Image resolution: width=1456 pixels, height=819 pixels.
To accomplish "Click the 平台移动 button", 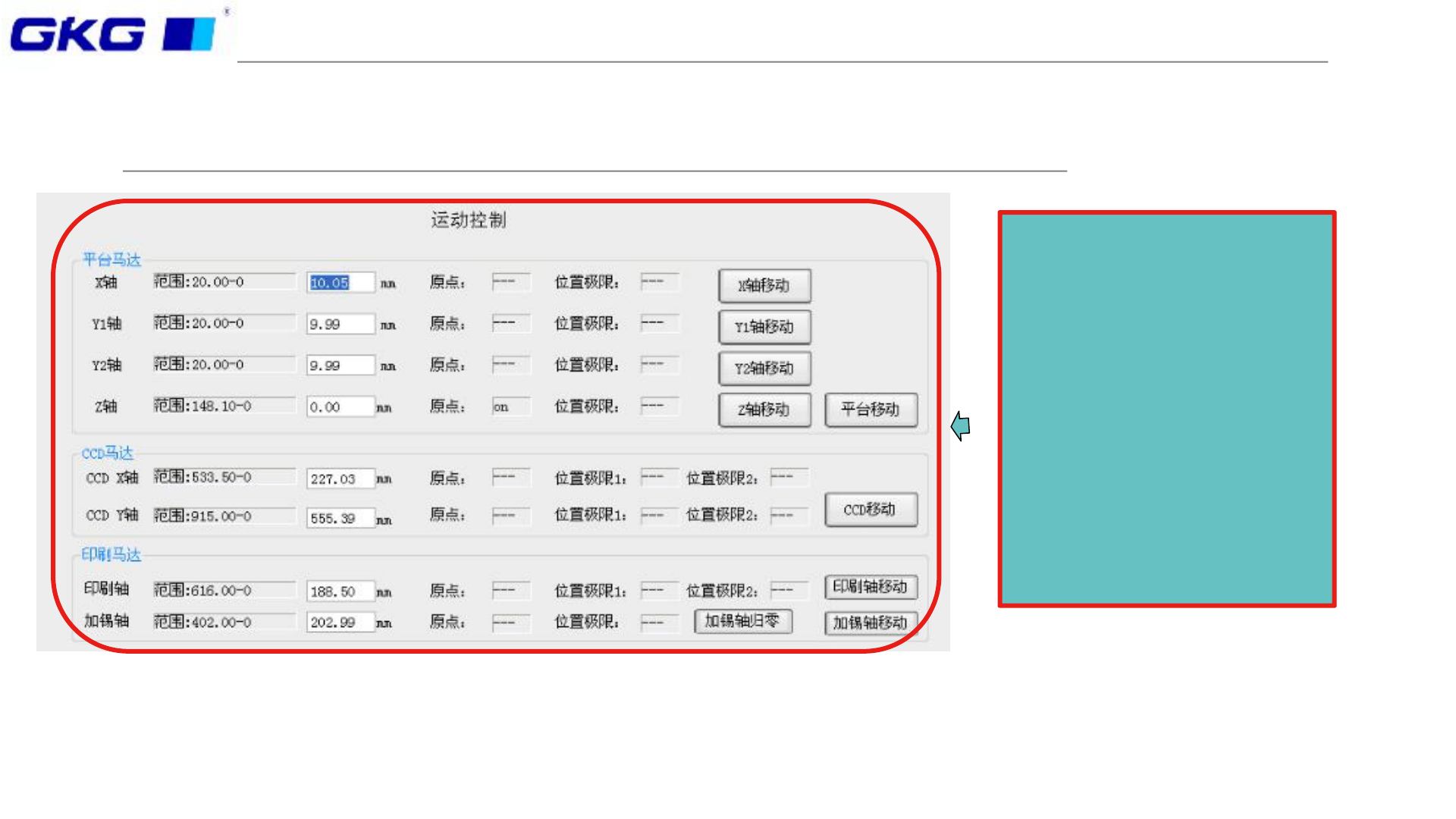I will coord(871,409).
